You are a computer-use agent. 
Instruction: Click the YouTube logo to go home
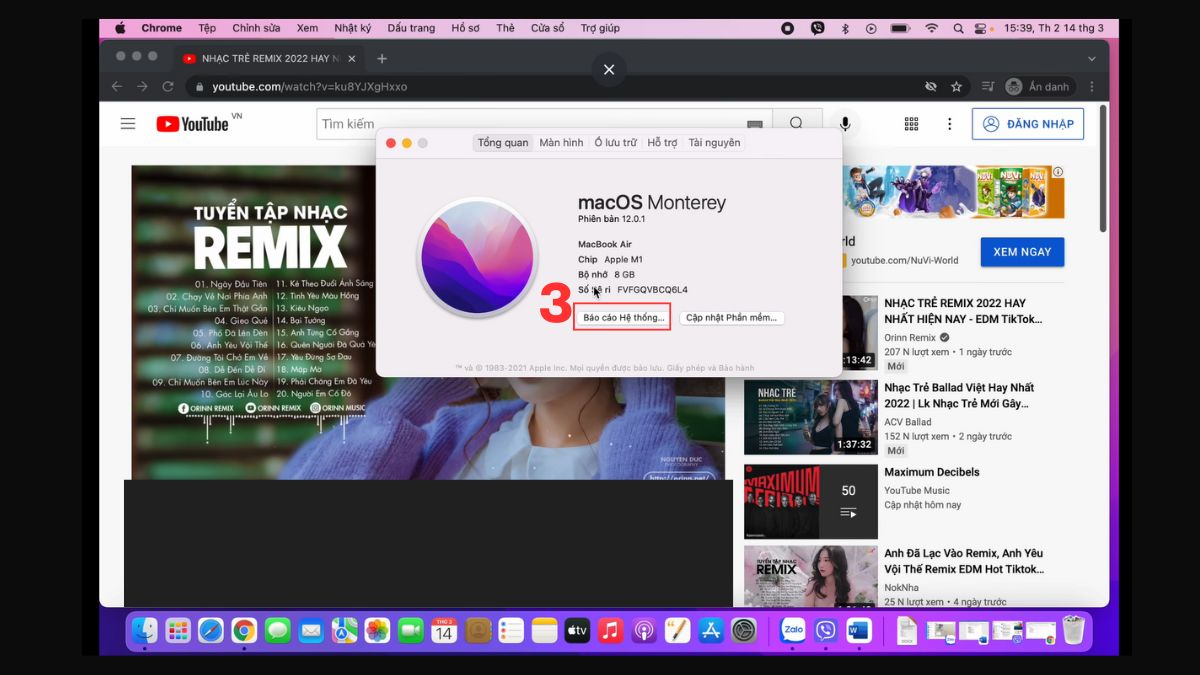[193, 124]
